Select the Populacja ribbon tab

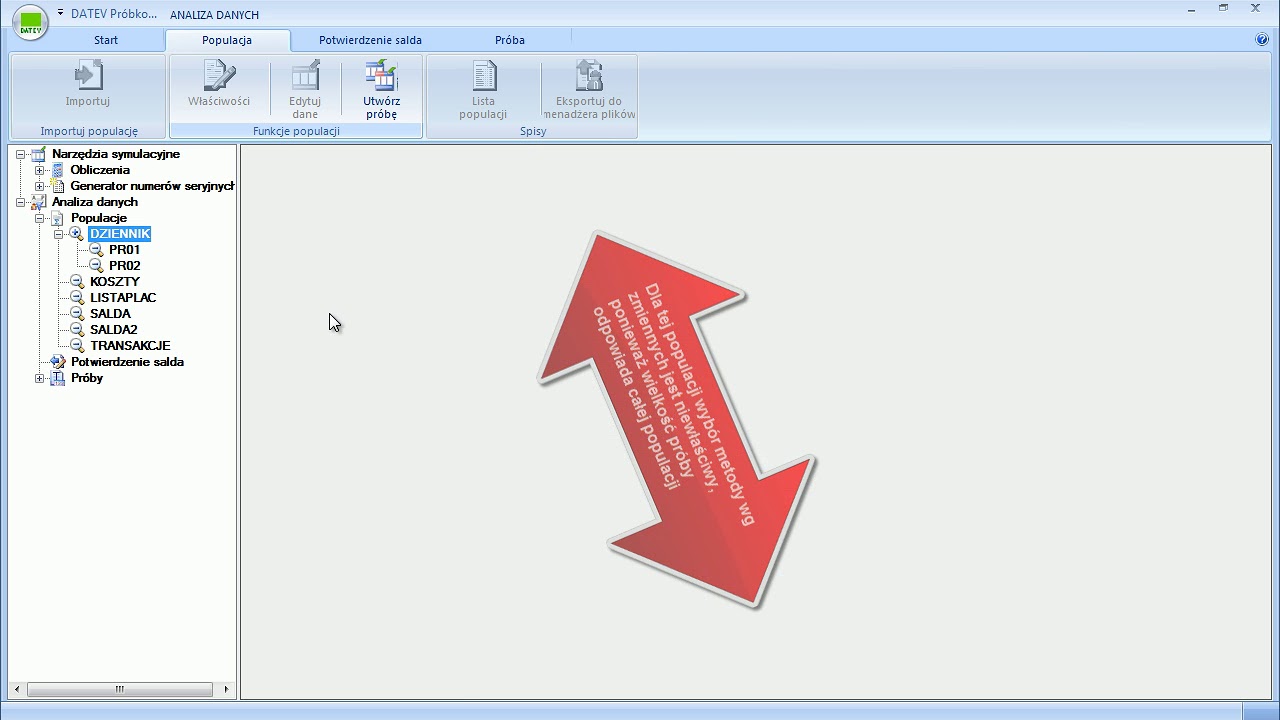227,40
